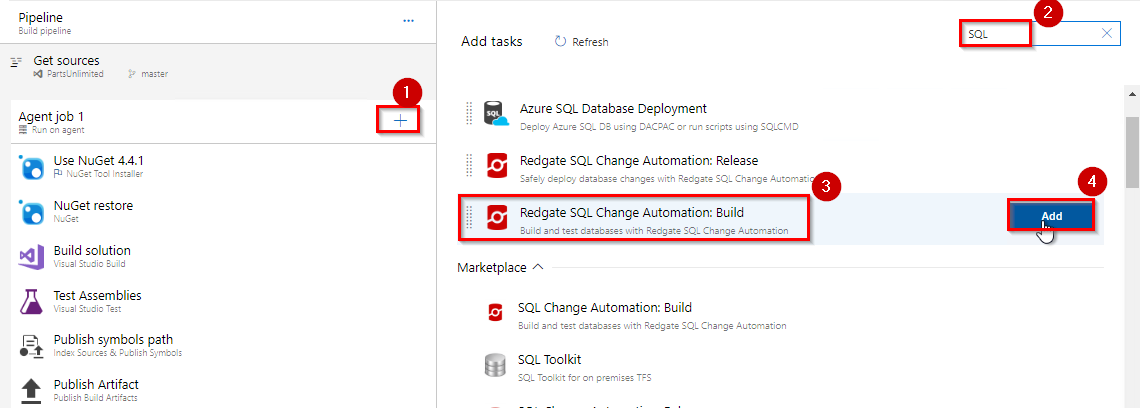Click 'Redgate SQL Change Automation: Release' title
This screenshot has width=1140, height=408.
639,160
